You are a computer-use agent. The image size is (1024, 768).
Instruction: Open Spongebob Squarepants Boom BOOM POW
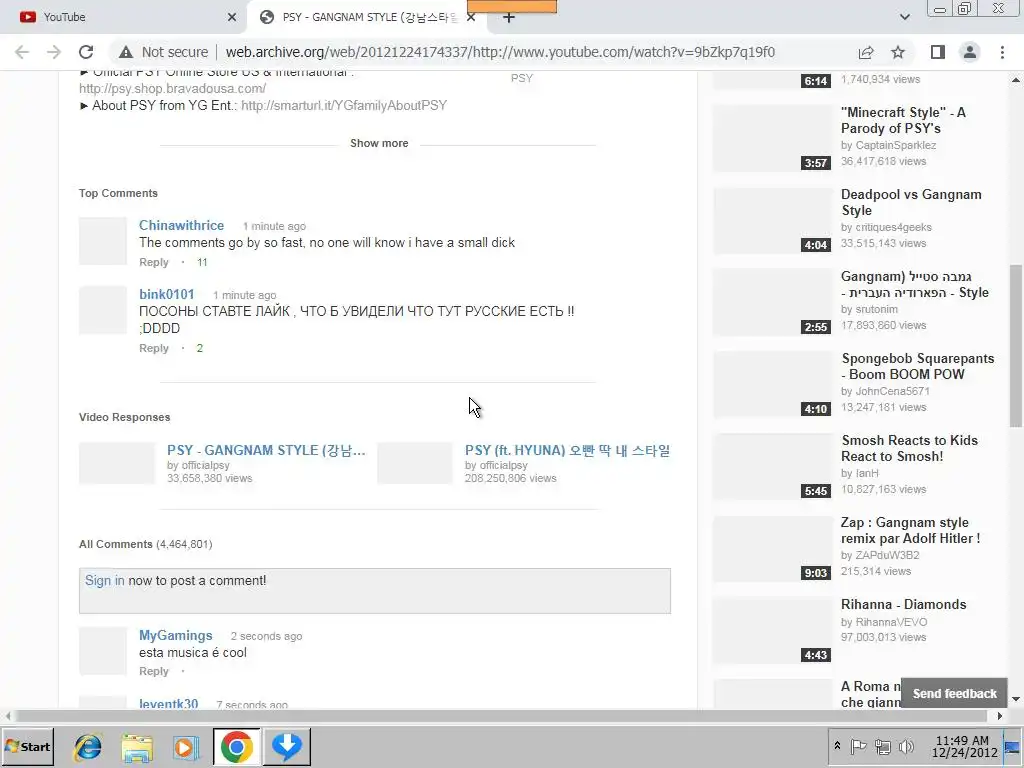918,366
